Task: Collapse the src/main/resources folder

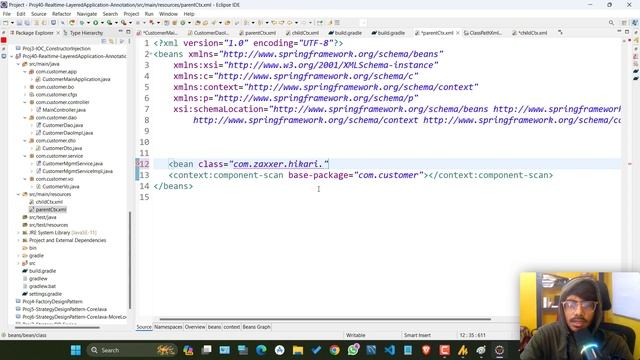Action: pos(18,194)
